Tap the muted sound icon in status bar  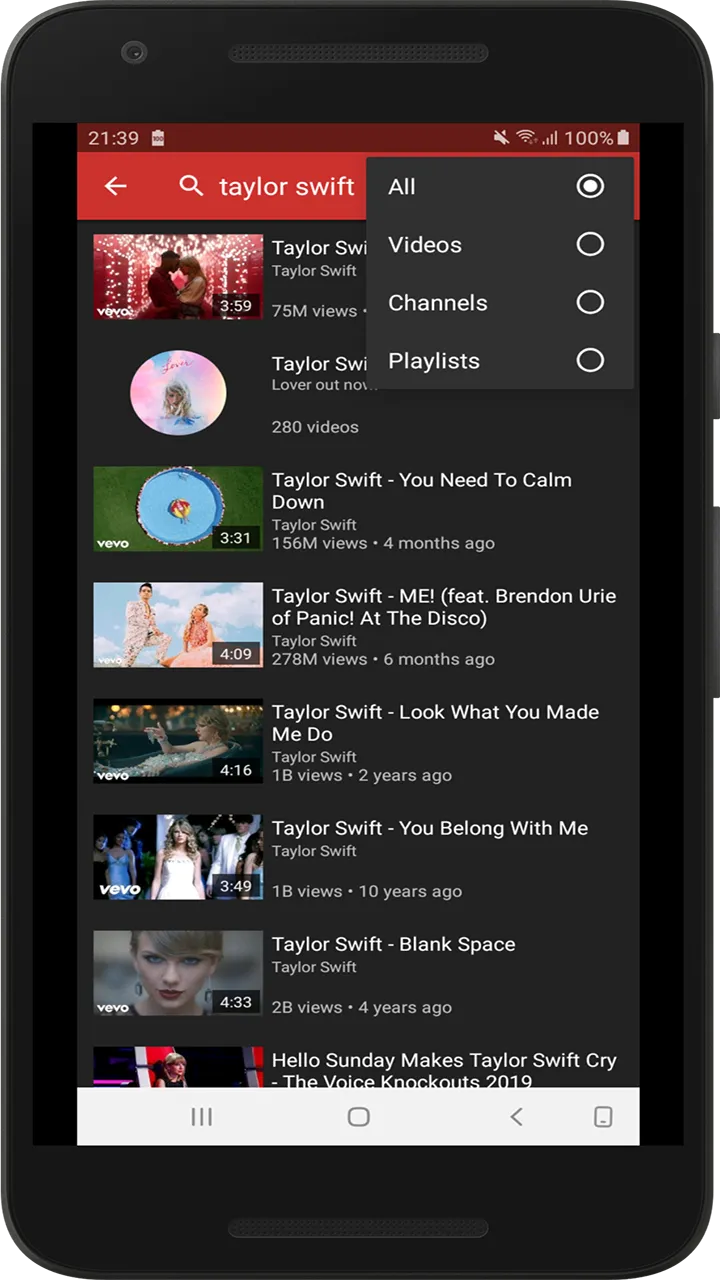pos(501,138)
